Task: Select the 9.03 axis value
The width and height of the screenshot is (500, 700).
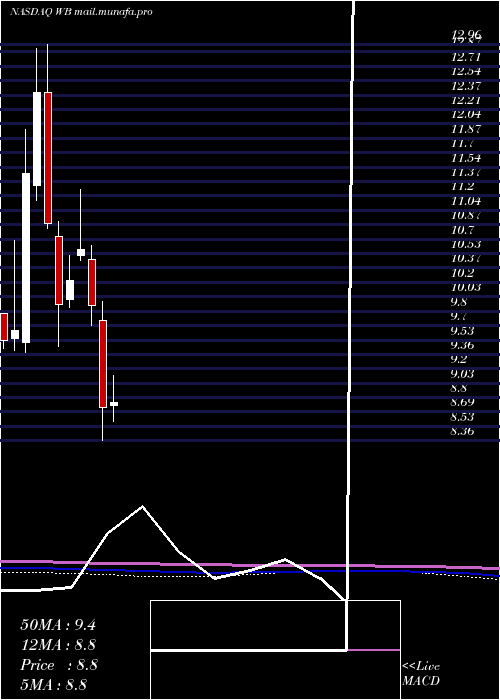Action: coord(463,374)
